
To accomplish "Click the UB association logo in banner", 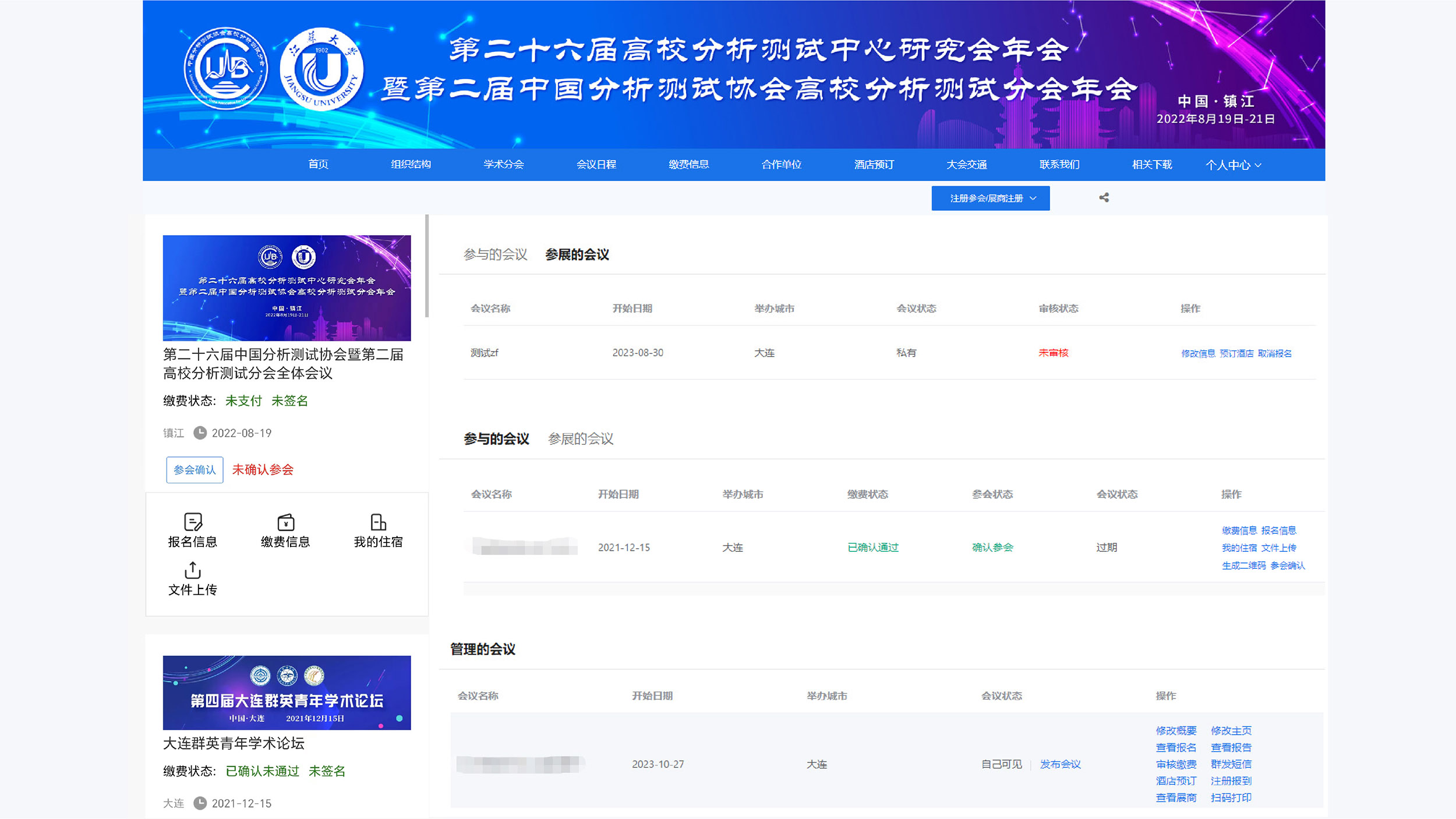I will pyautogui.click(x=225, y=69).
